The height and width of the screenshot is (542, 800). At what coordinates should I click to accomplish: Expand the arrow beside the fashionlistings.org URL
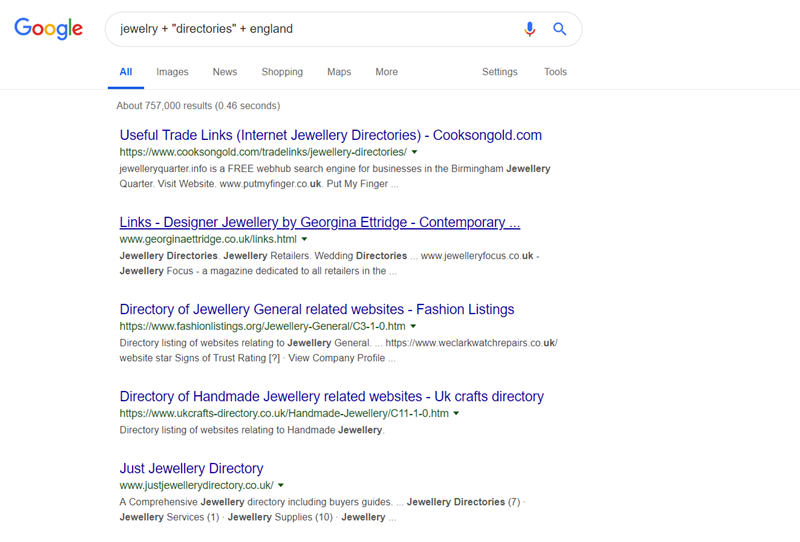tap(413, 327)
